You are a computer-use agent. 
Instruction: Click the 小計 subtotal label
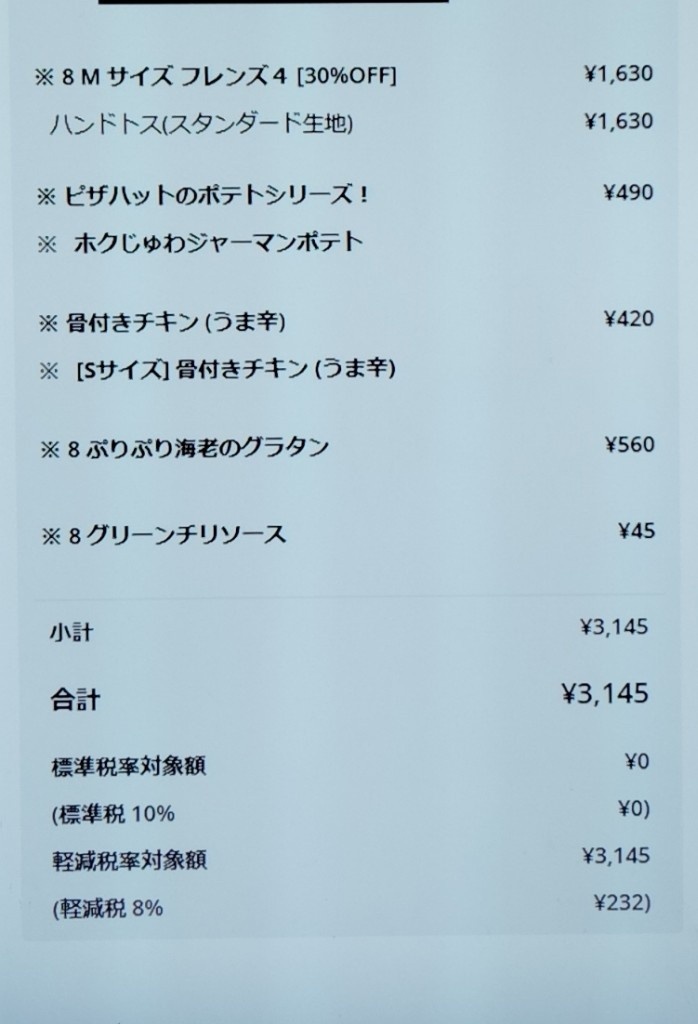[71, 632]
